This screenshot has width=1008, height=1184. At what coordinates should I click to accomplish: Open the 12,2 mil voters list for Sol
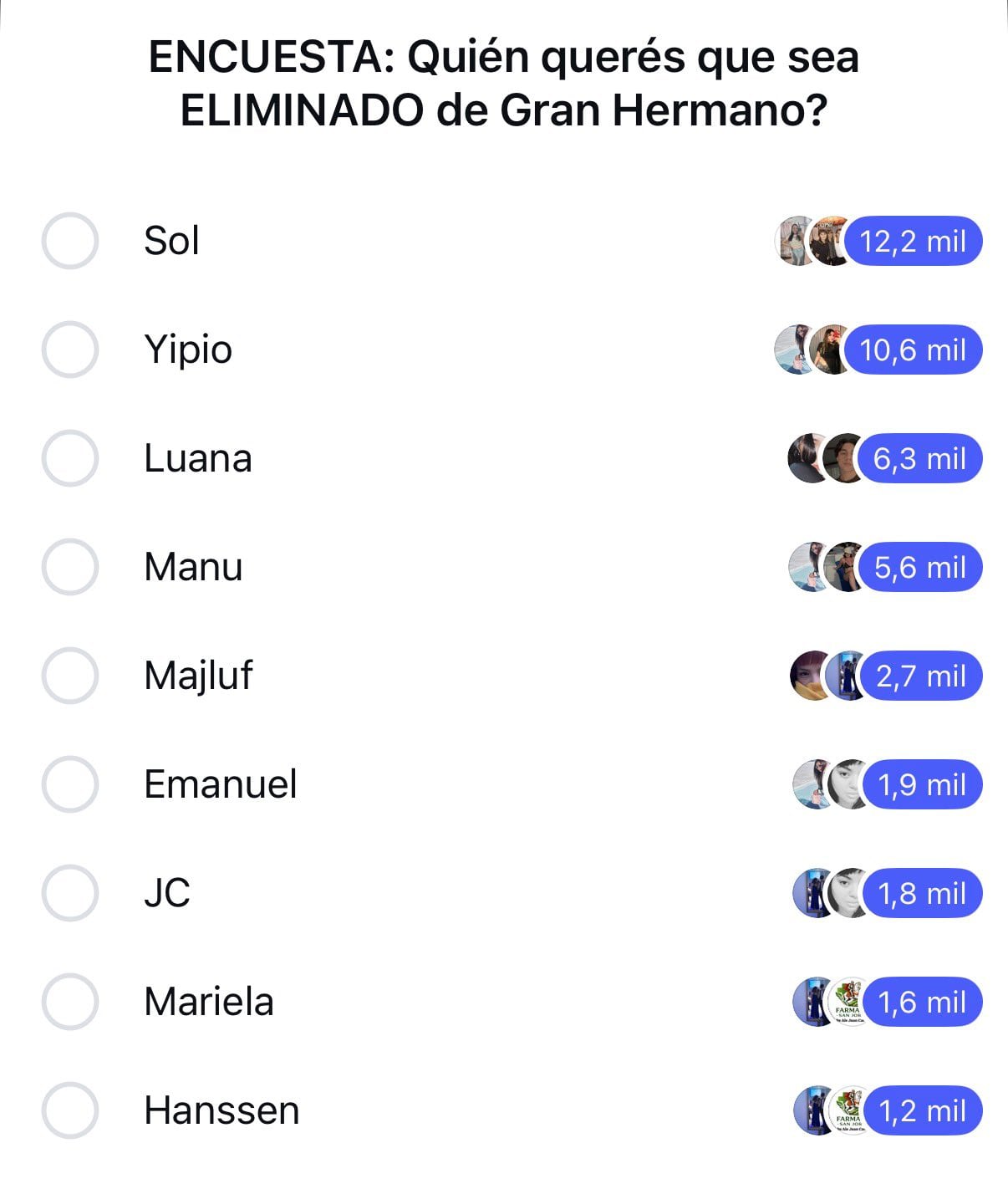912,241
